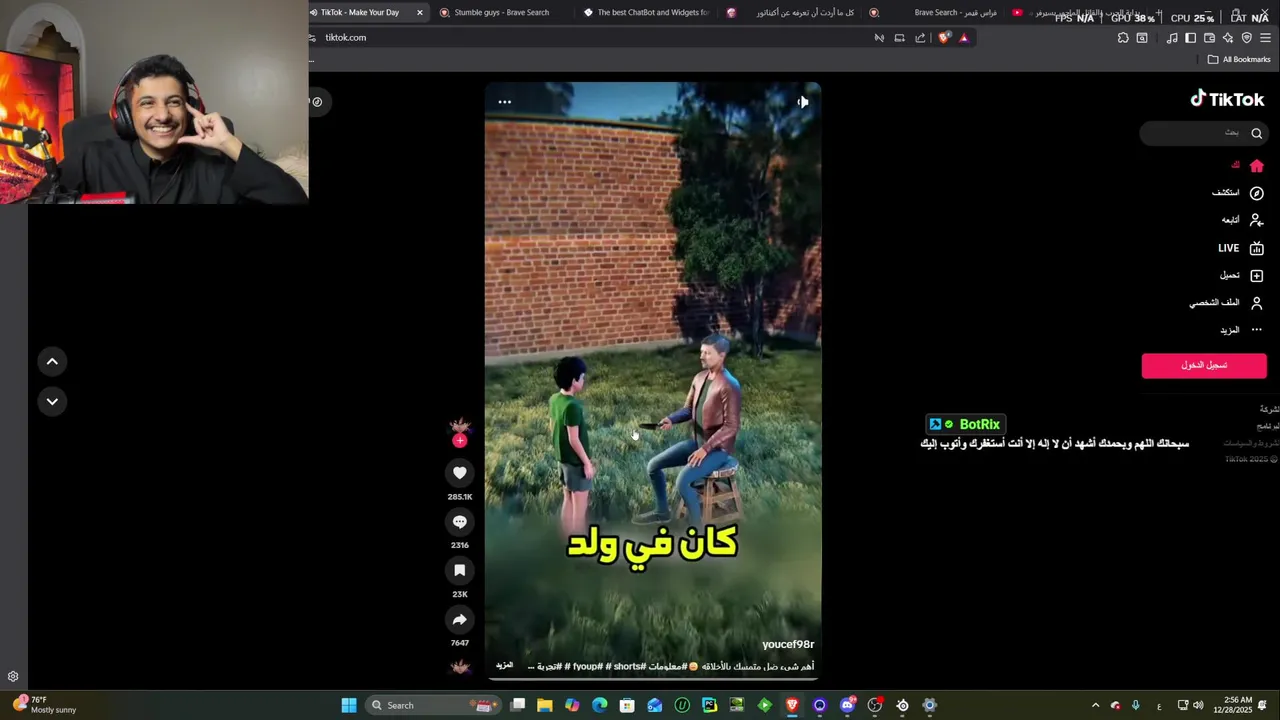
Task: Click the media control music note icon
Action: point(1172,38)
